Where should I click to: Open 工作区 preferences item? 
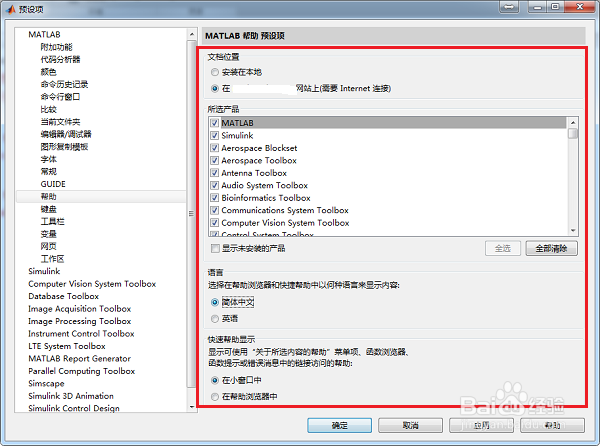tap(52, 259)
